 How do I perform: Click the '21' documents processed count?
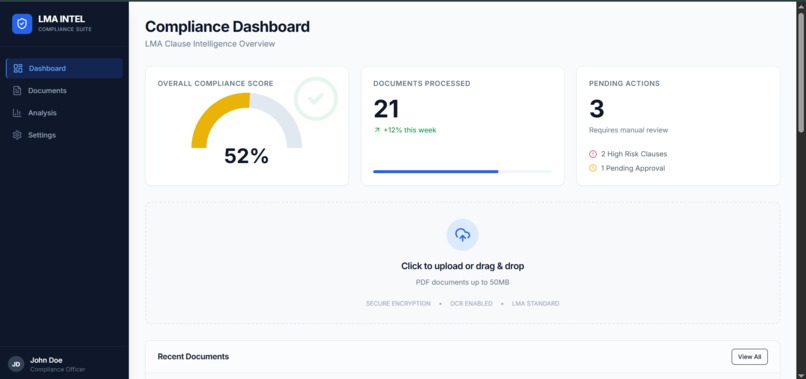[x=386, y=109]
